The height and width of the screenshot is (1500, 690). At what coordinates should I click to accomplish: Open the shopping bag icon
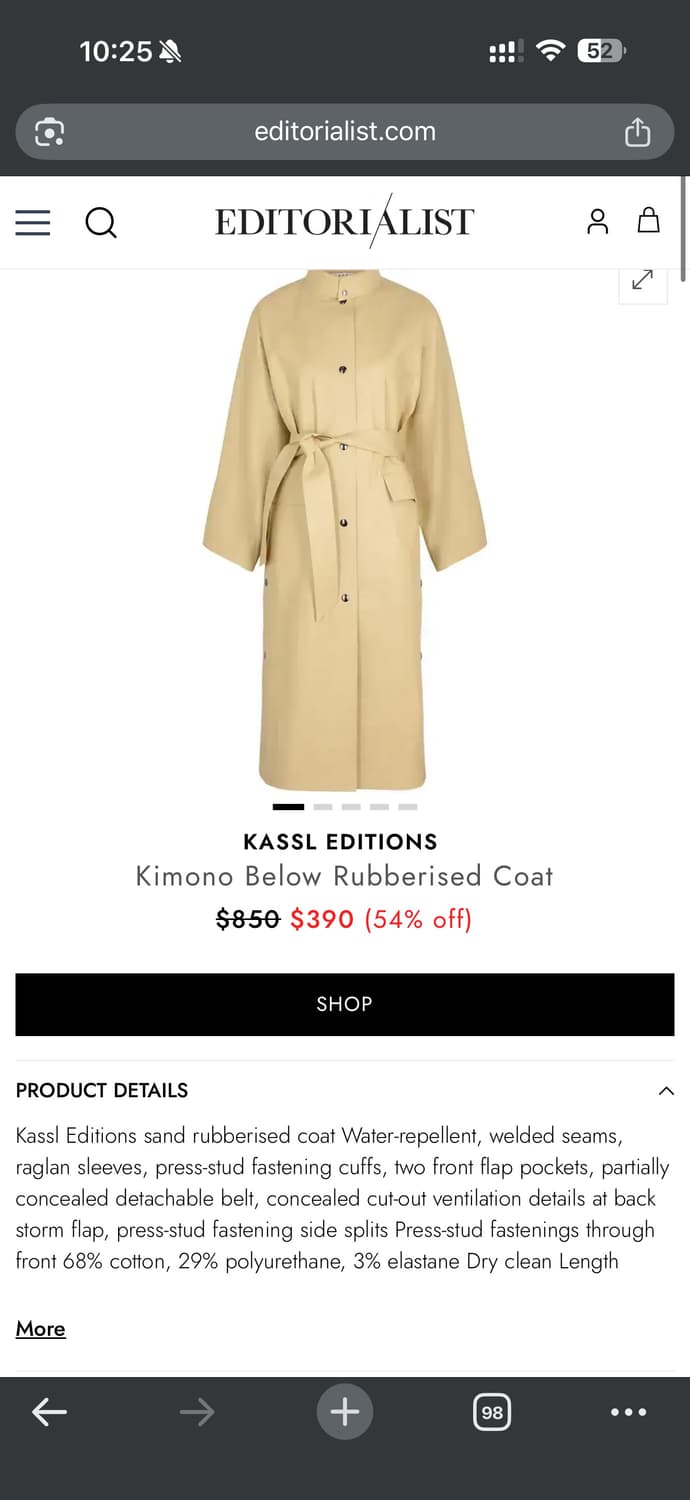click(649, 220)
